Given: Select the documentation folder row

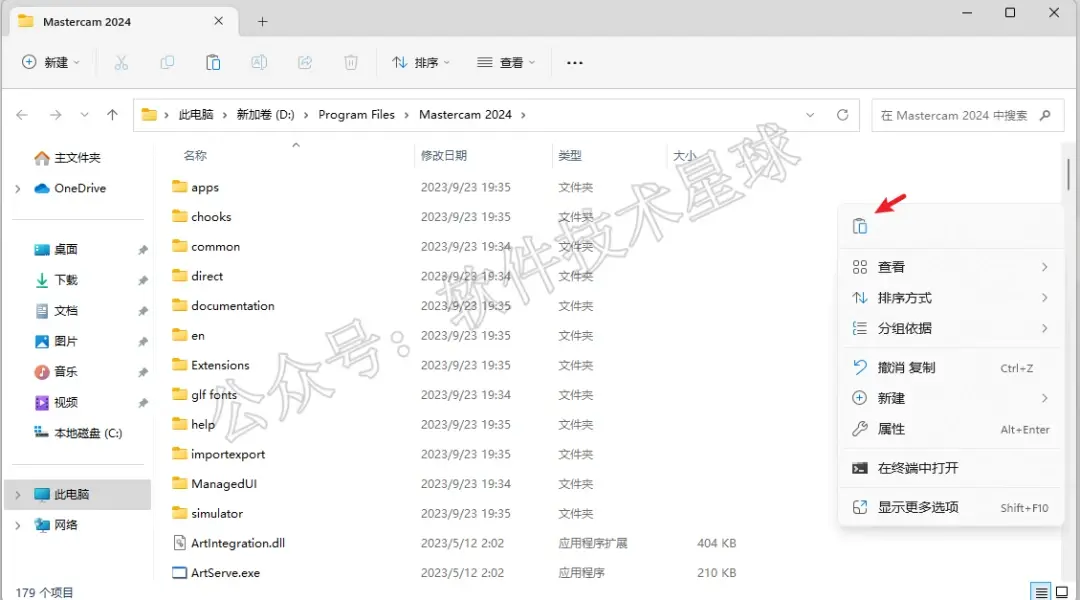Looking at the screenshot, I should tap(455, 306).
